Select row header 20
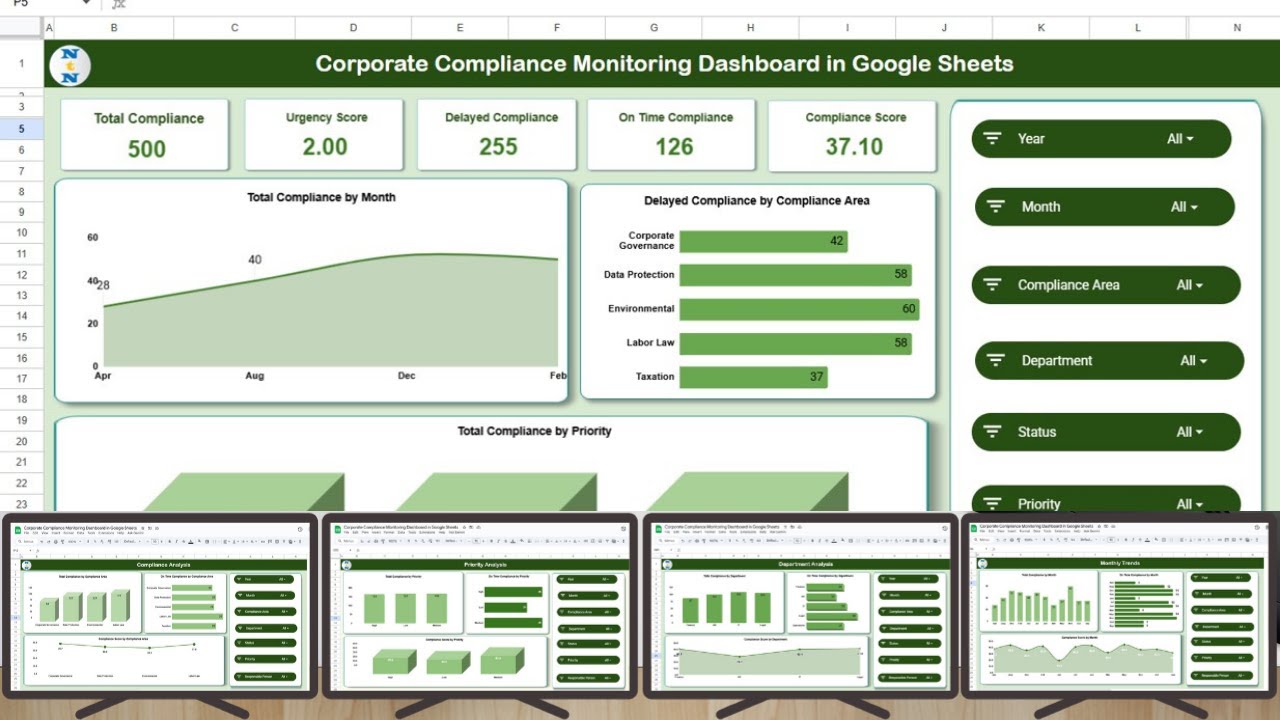The image size is (1280, 720). [22, 441]
